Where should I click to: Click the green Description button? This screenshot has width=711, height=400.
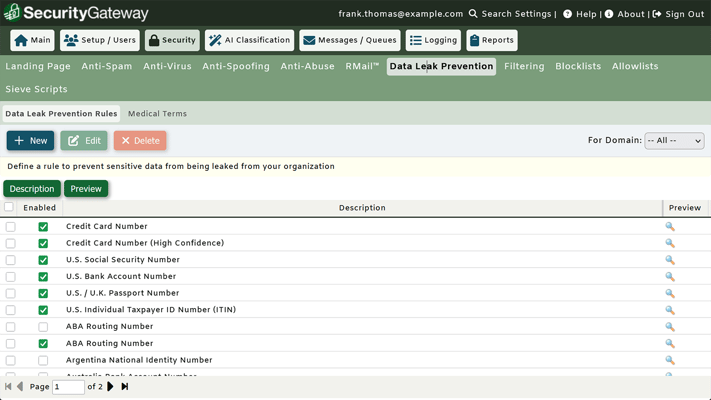32,189
